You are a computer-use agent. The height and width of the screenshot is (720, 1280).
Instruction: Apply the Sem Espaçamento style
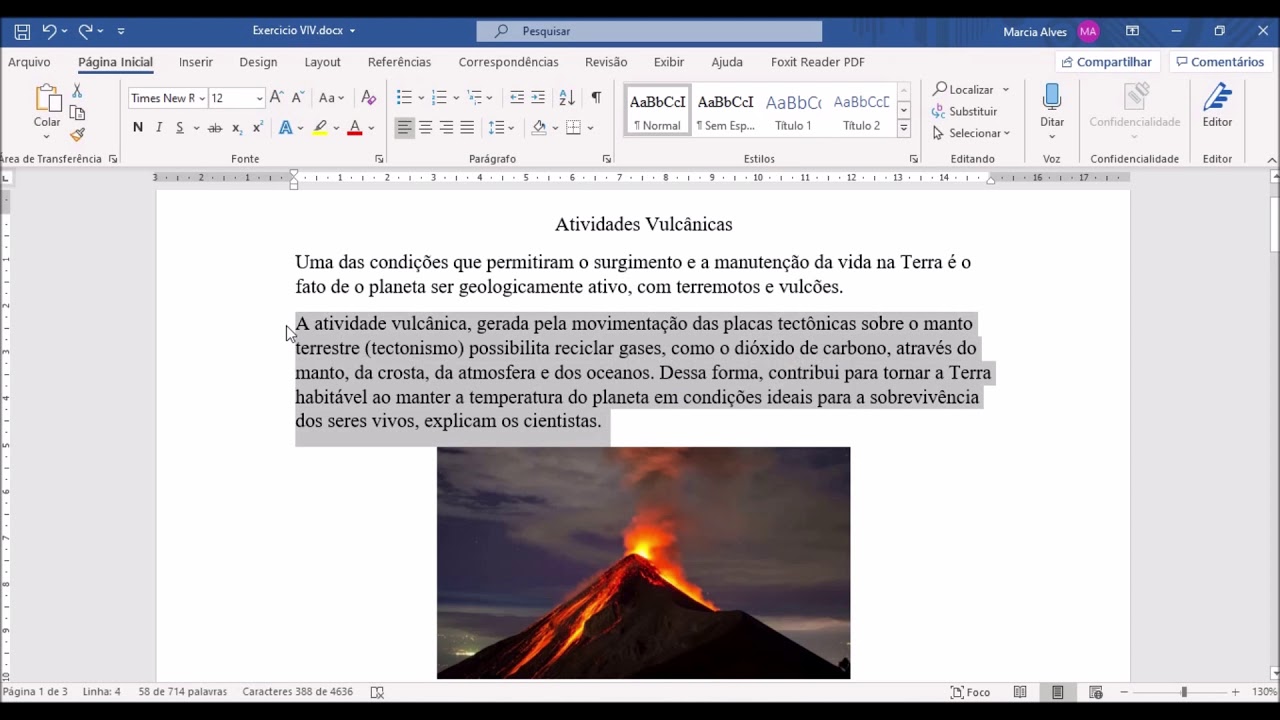[x=725, y=110]
